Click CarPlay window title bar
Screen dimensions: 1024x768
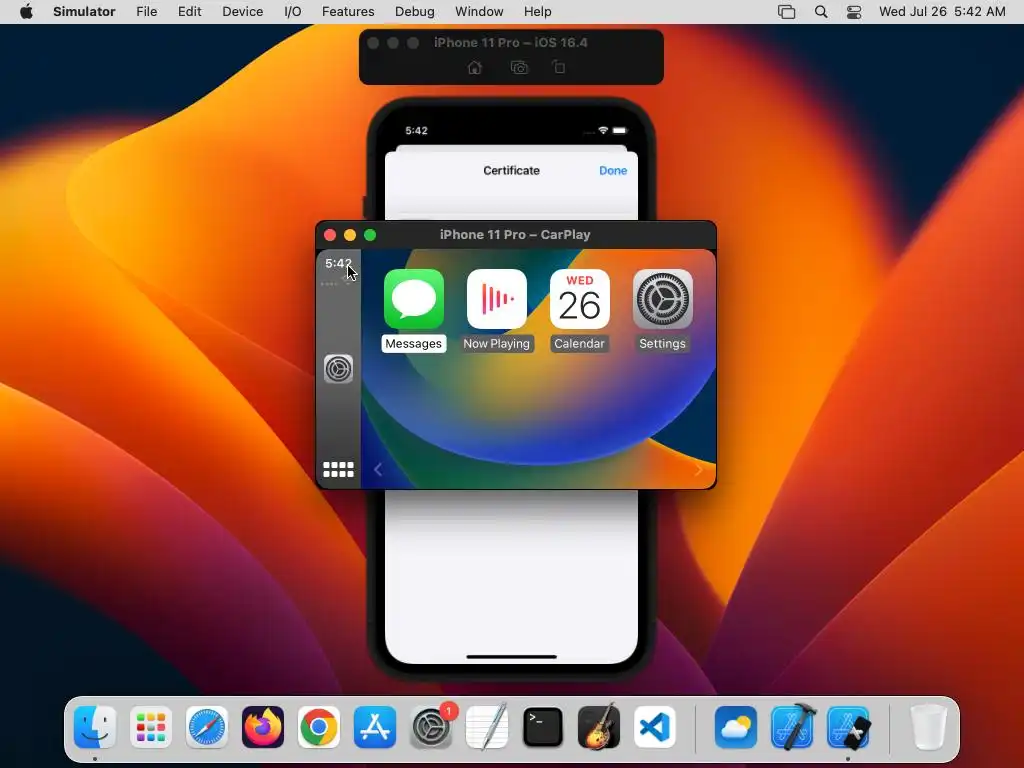515,235
